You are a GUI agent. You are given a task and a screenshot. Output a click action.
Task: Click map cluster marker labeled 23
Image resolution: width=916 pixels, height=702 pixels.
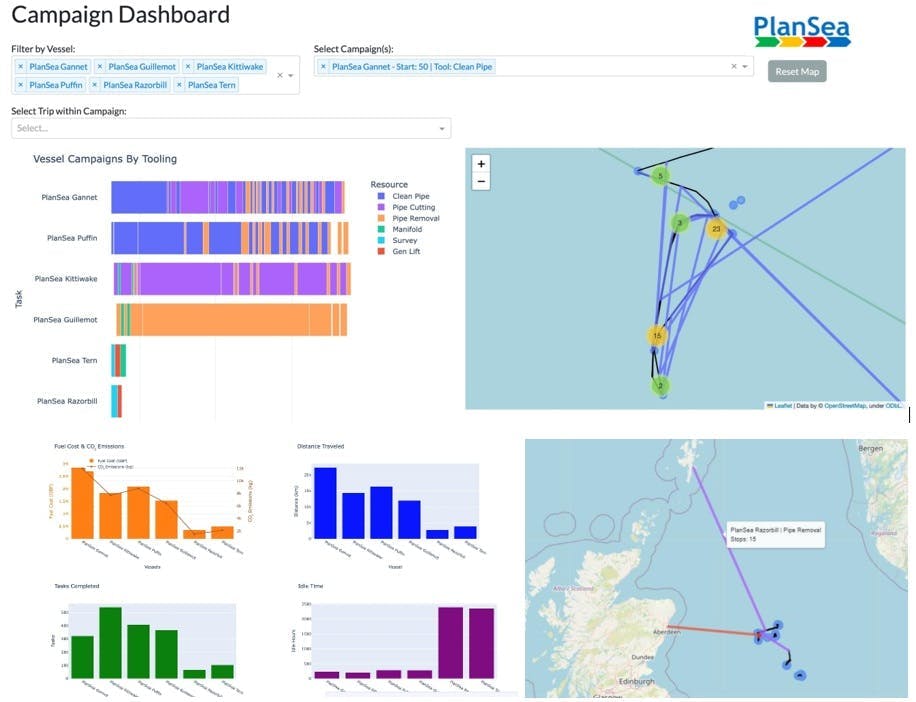coord(716,229)
